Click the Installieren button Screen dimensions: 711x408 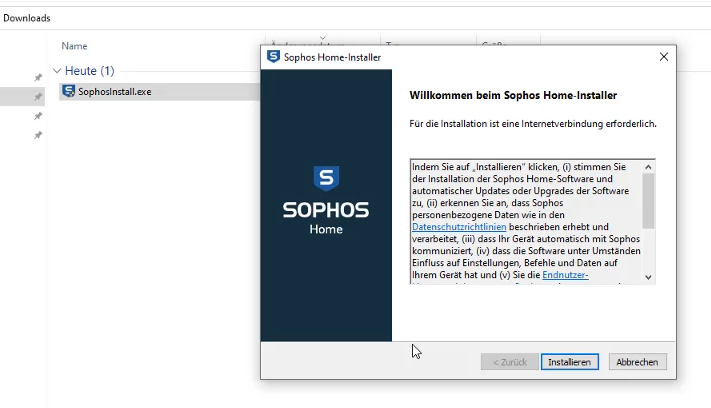570,362
